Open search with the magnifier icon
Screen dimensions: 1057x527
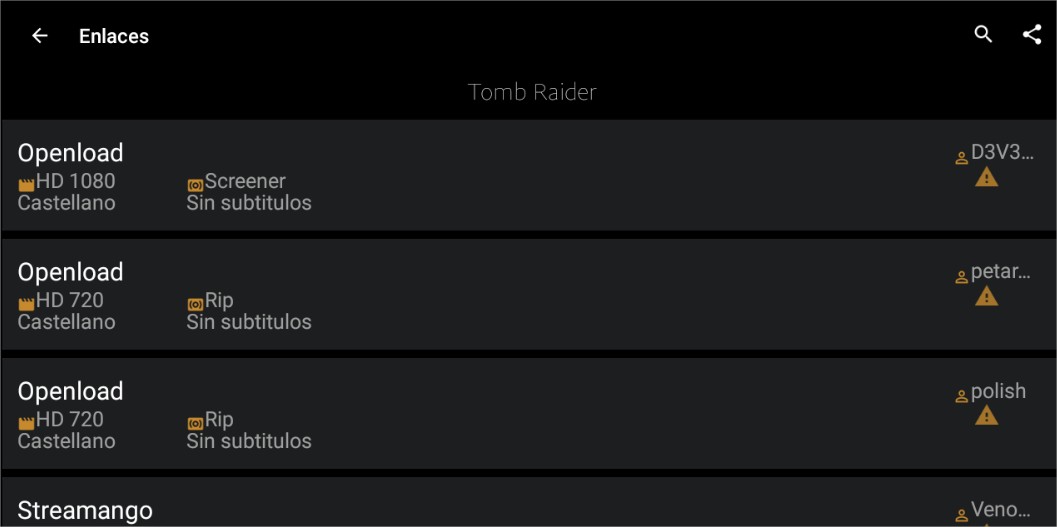coord(983,35)
